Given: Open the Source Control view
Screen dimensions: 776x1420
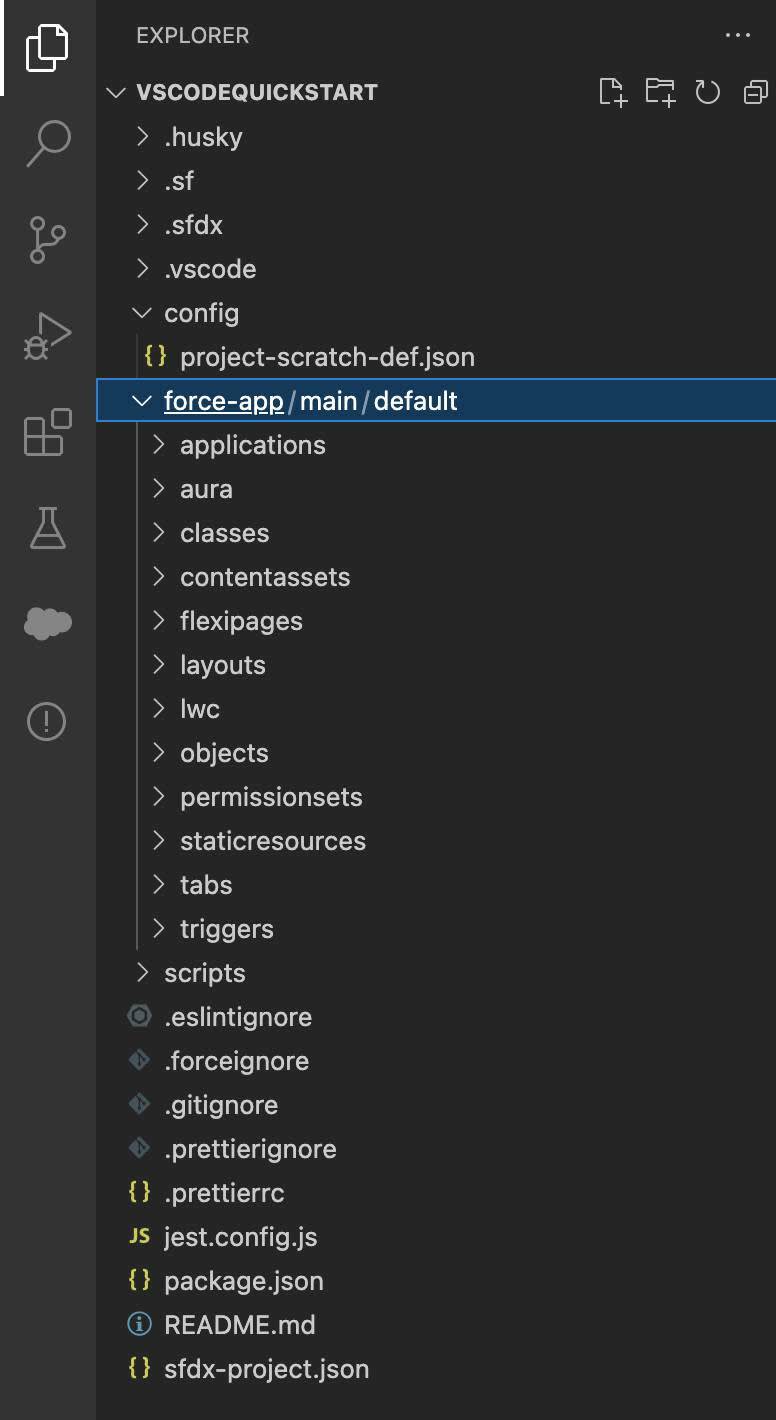Looking at the screenshot, I should (x=46, y=238).
